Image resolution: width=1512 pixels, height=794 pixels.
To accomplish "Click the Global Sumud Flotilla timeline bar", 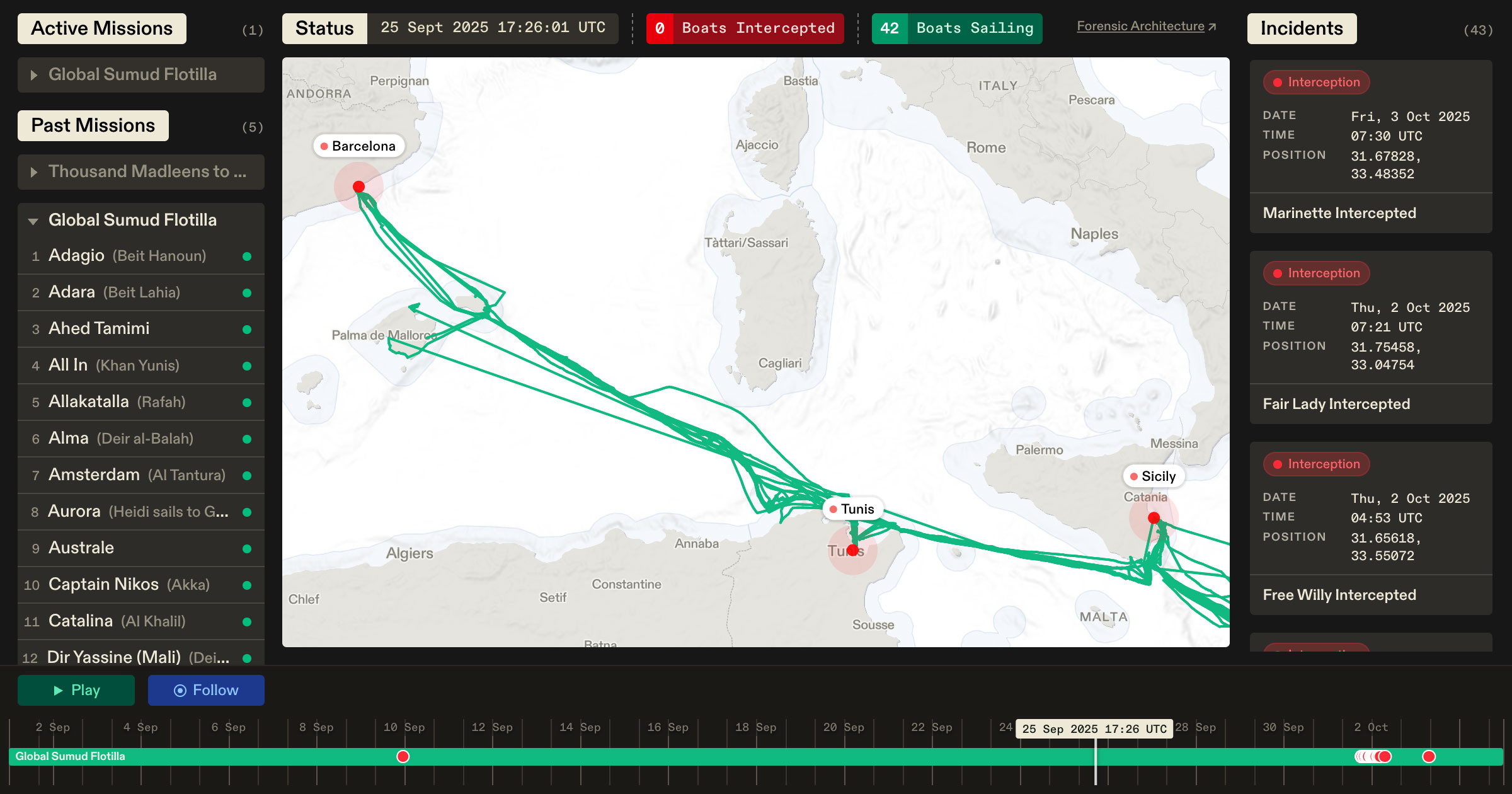I will click(756, 756).
